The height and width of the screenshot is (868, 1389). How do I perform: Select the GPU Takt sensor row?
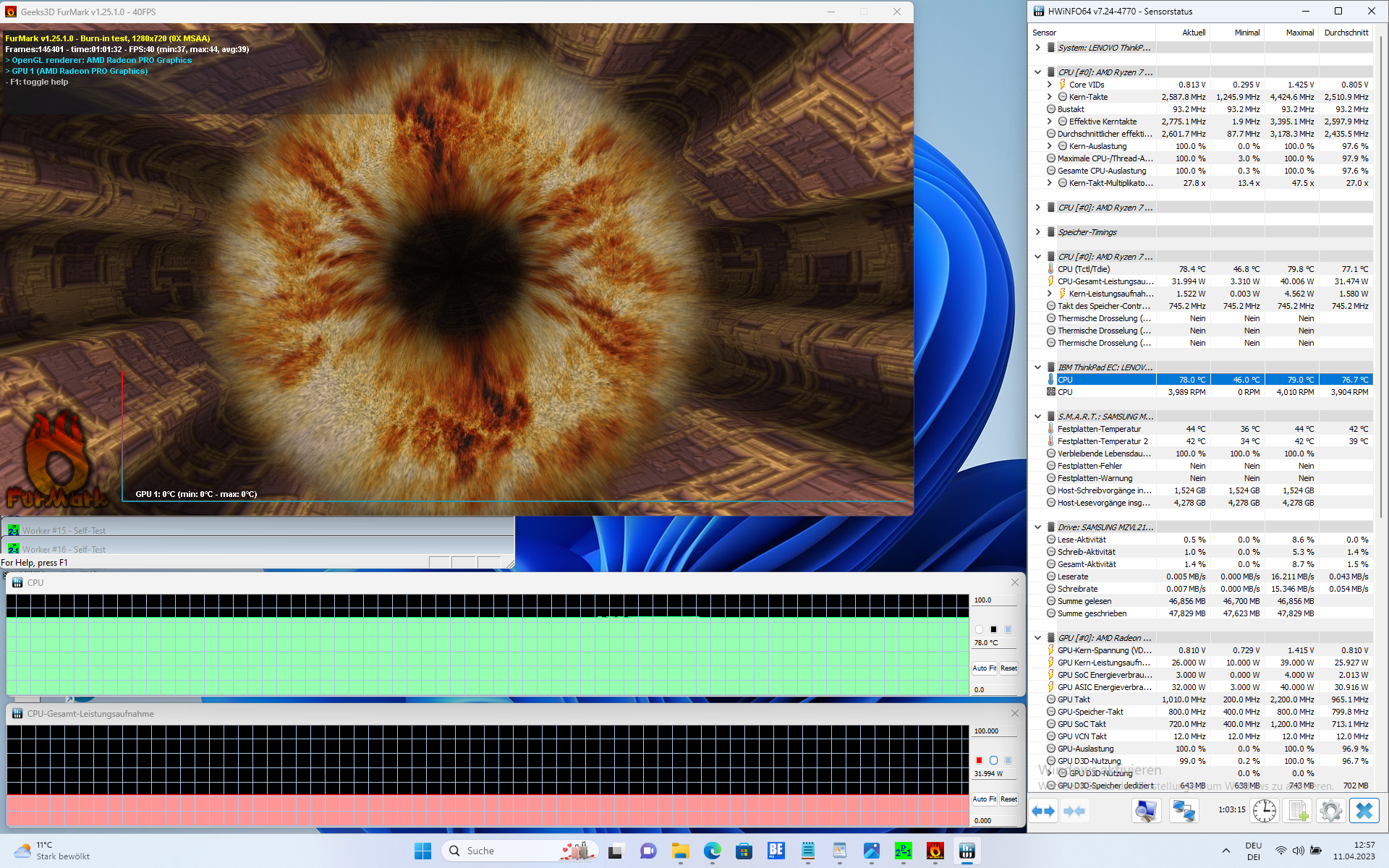1074,699
